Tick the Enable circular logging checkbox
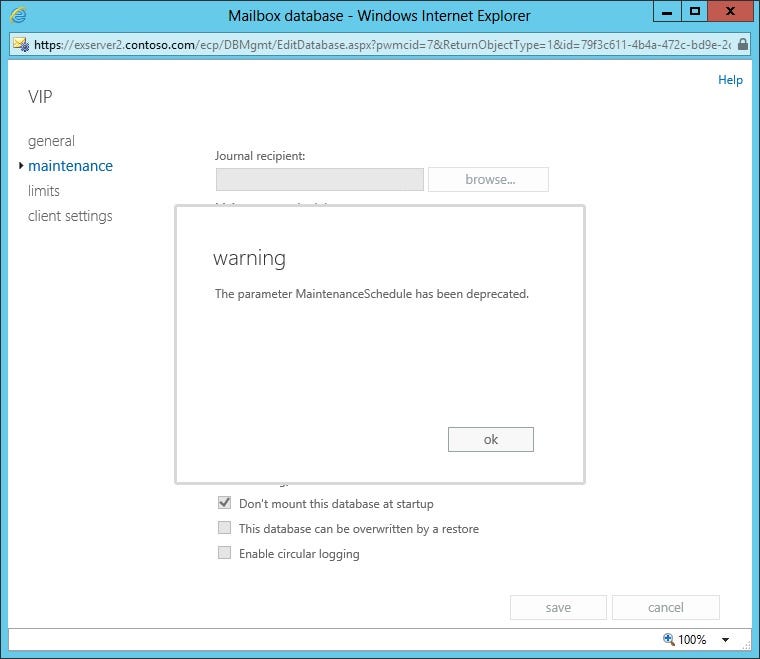This screenshot has height=659, width=760. click(225, 554)
